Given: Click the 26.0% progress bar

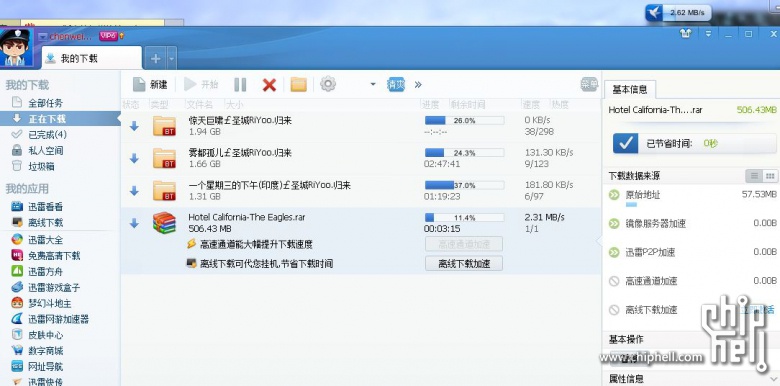Looking at the screenshot, I should 464,120.
